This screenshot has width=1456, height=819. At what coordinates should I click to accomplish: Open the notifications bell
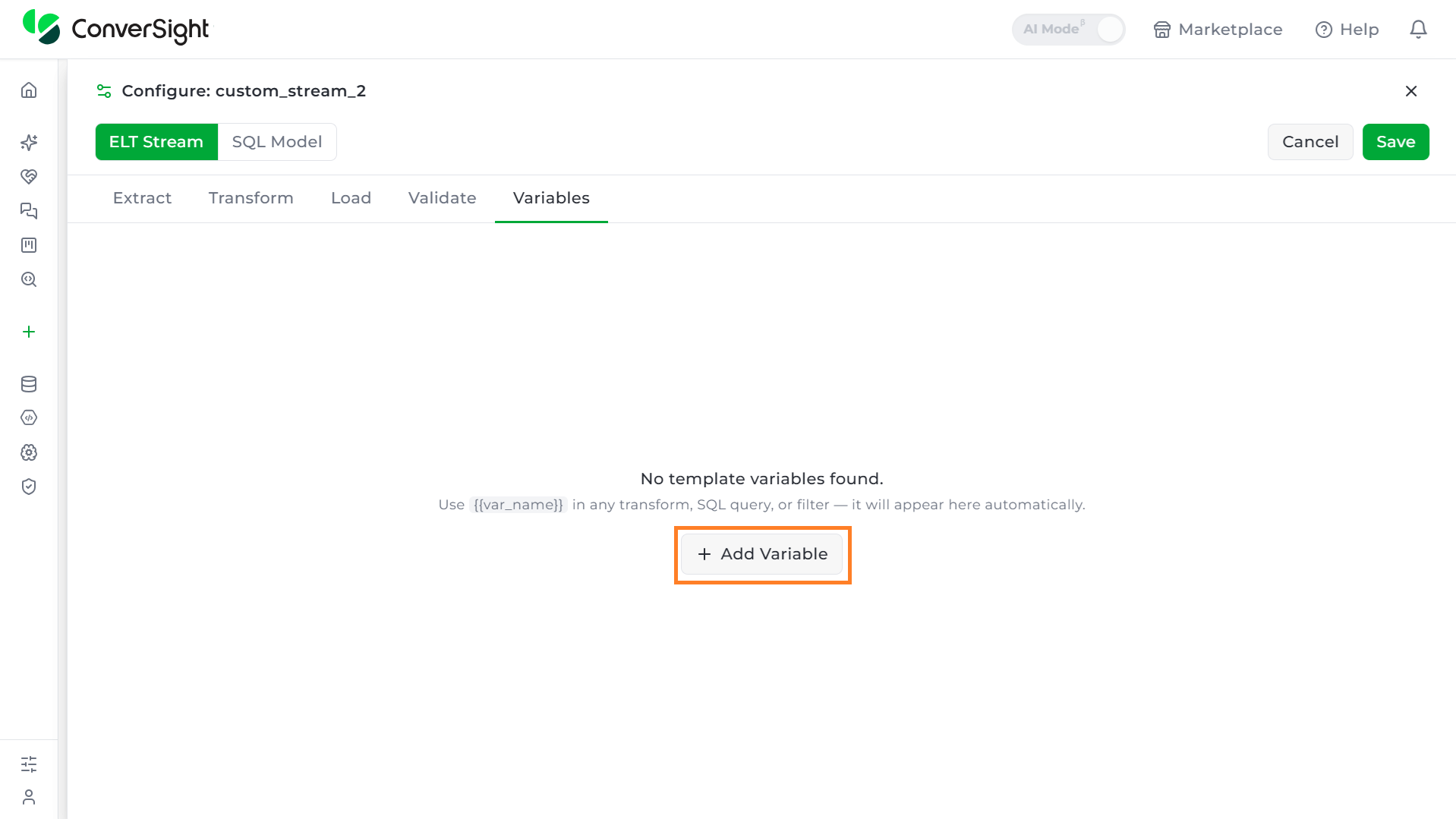pos(1418,30)
